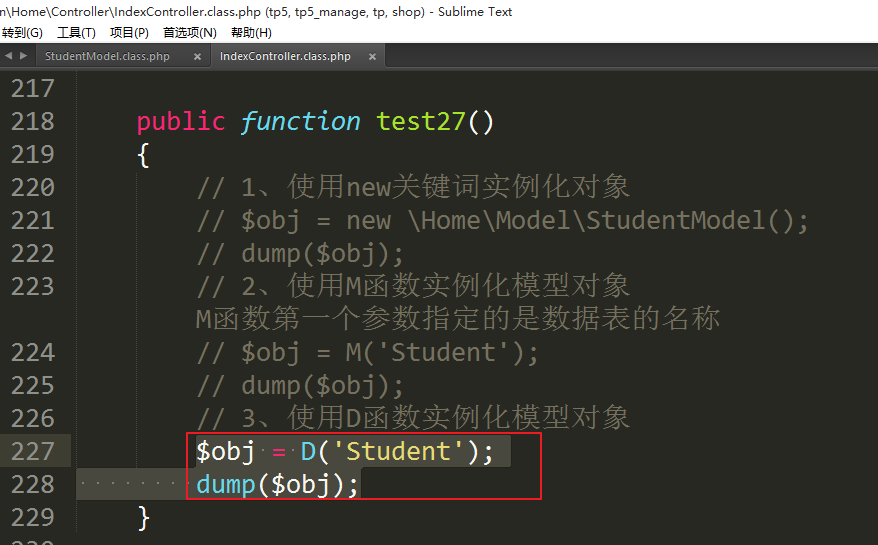Click the commented StudentModel instantiation line
Screen dimensions: 878x545
pos(502,221)
